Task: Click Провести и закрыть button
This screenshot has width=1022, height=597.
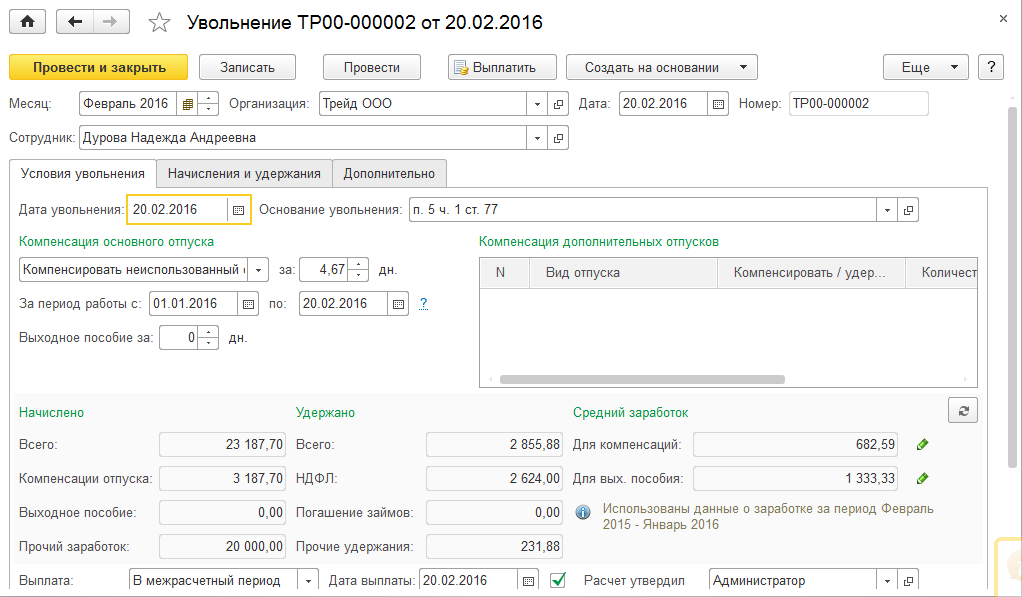Action: 99,67
